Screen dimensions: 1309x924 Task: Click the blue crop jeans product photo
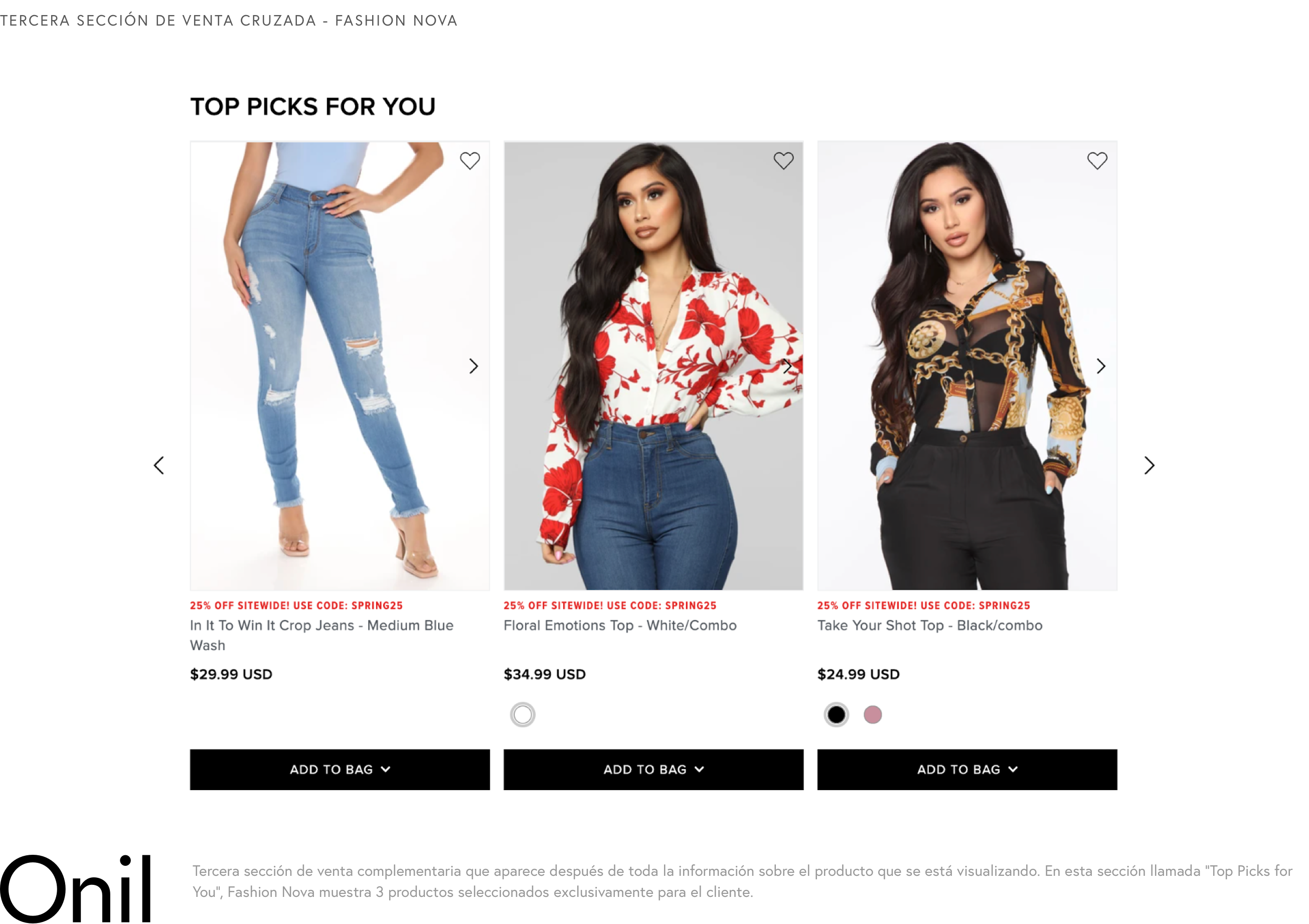(x=340, y=366)
